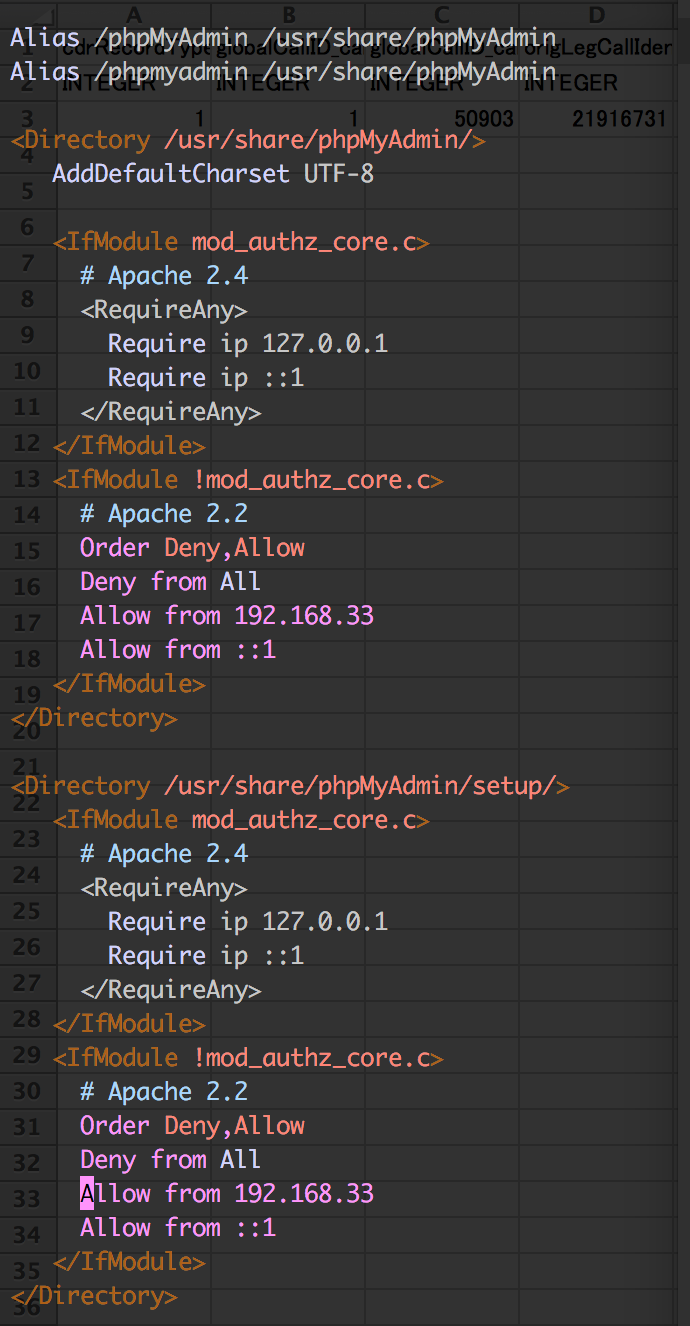The width and height of the screenshot is (690, 1326).
Task: Click the lowercase 'Alias /phpmyadmin' line
Action: (x=283, y=72)
